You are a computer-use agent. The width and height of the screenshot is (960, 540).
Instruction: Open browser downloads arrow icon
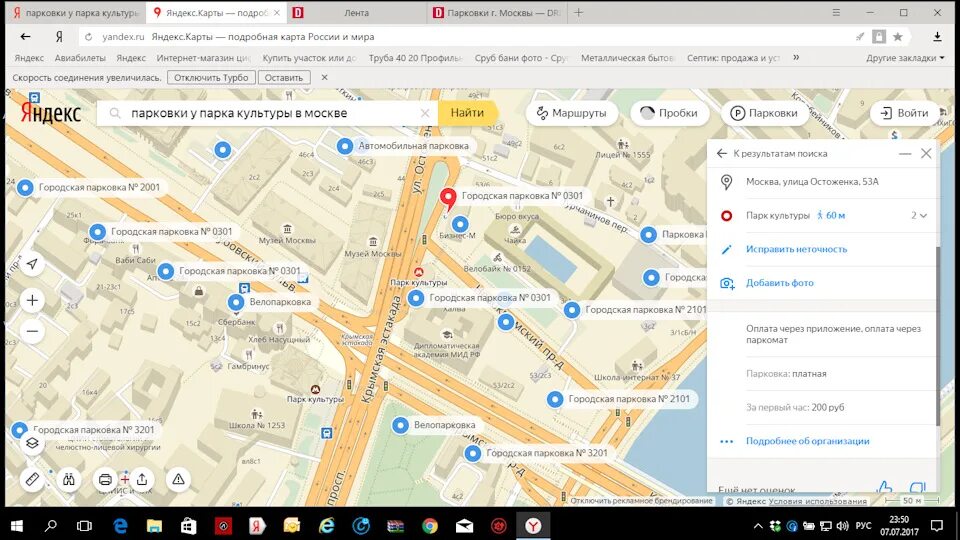click(937, 37)
